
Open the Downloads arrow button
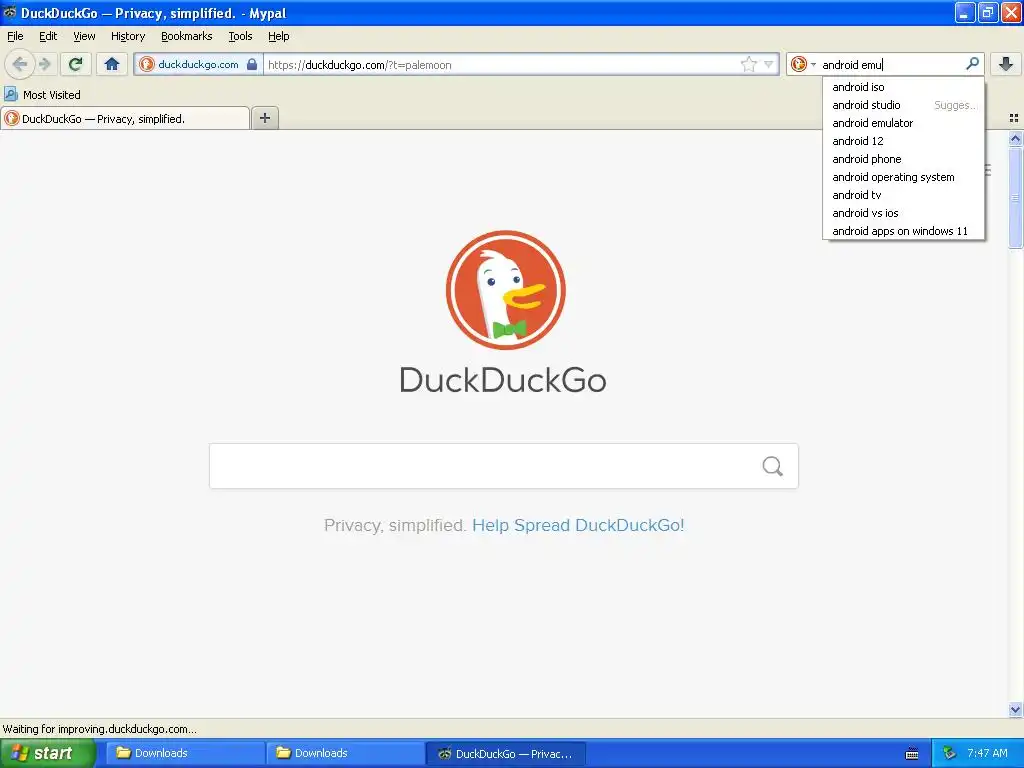pyautogui.click(x=1006, y=64)
